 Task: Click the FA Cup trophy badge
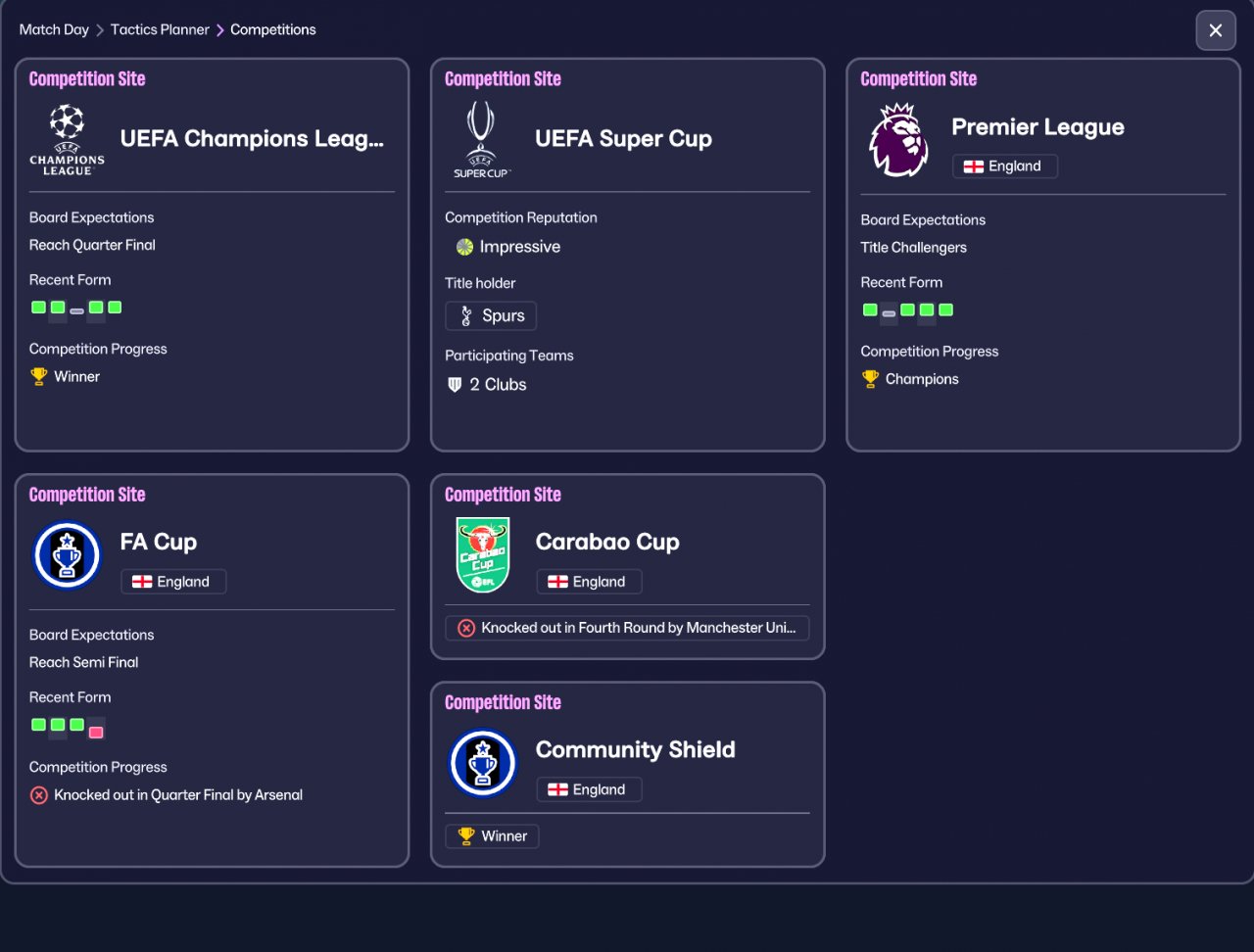[67, 555]
